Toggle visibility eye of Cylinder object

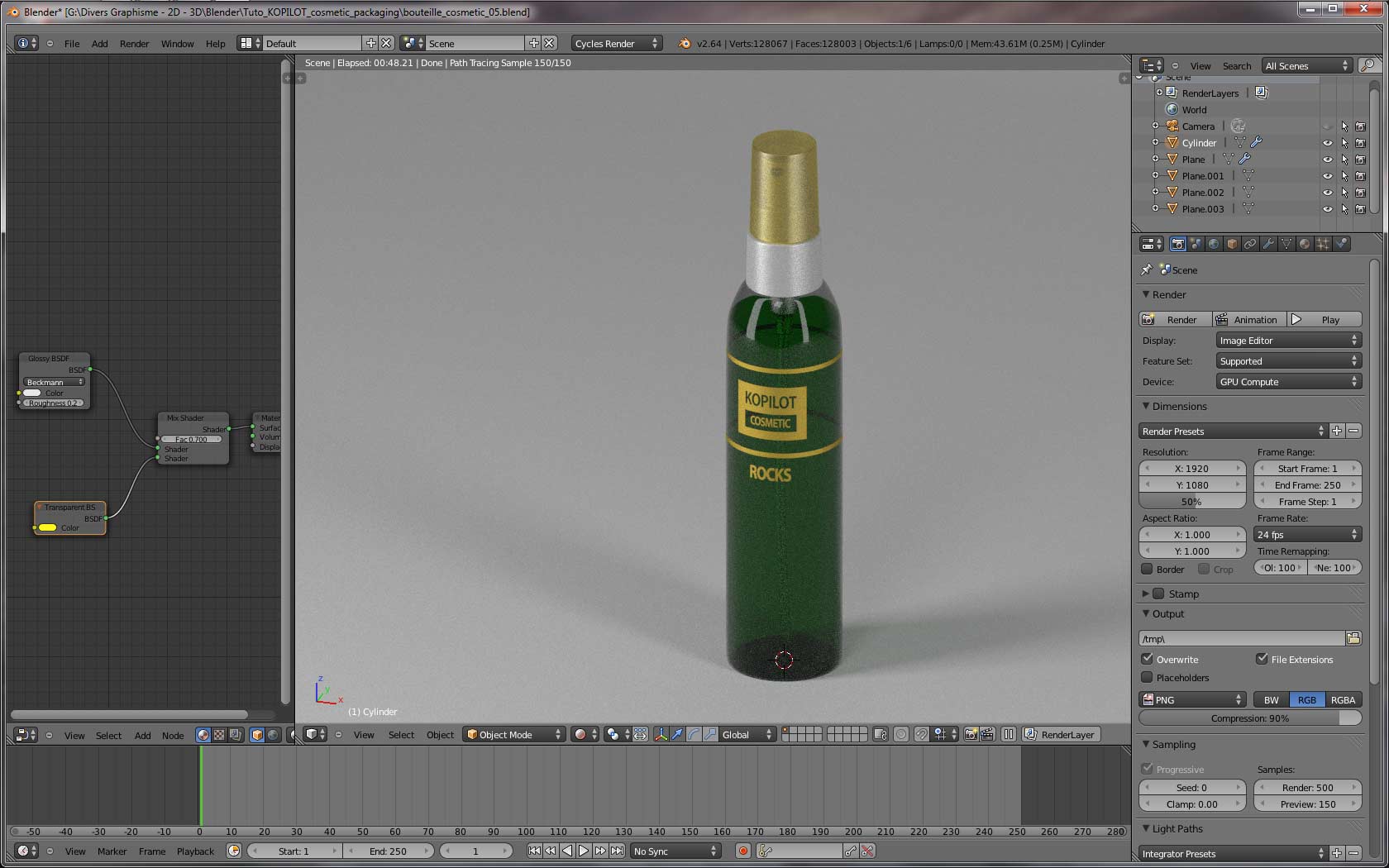tap(1327, 143)
